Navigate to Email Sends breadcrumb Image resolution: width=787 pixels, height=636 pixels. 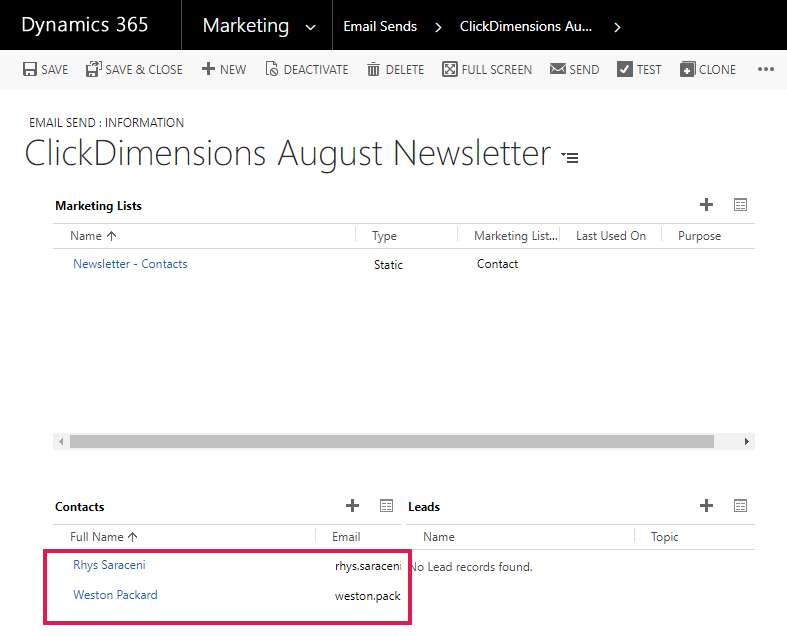click(380, 26)
